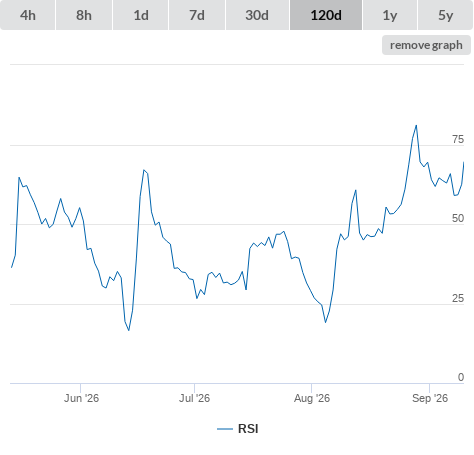Click the Jul '26 x-axis label
Viewport: 474px width, 455px height.
(x=194, y=398)
